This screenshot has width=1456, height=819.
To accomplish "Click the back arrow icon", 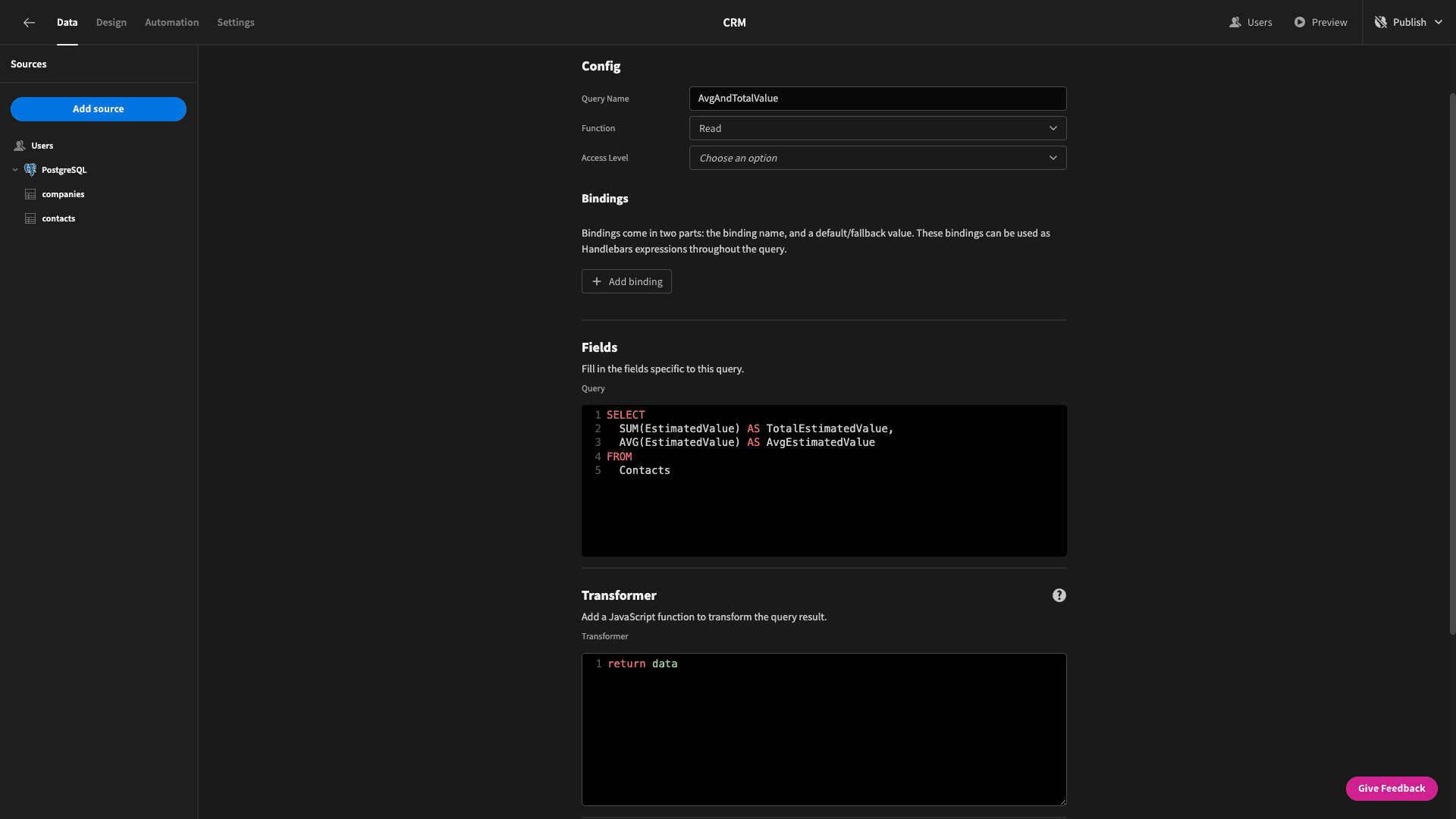I will [x=29, y=23].
